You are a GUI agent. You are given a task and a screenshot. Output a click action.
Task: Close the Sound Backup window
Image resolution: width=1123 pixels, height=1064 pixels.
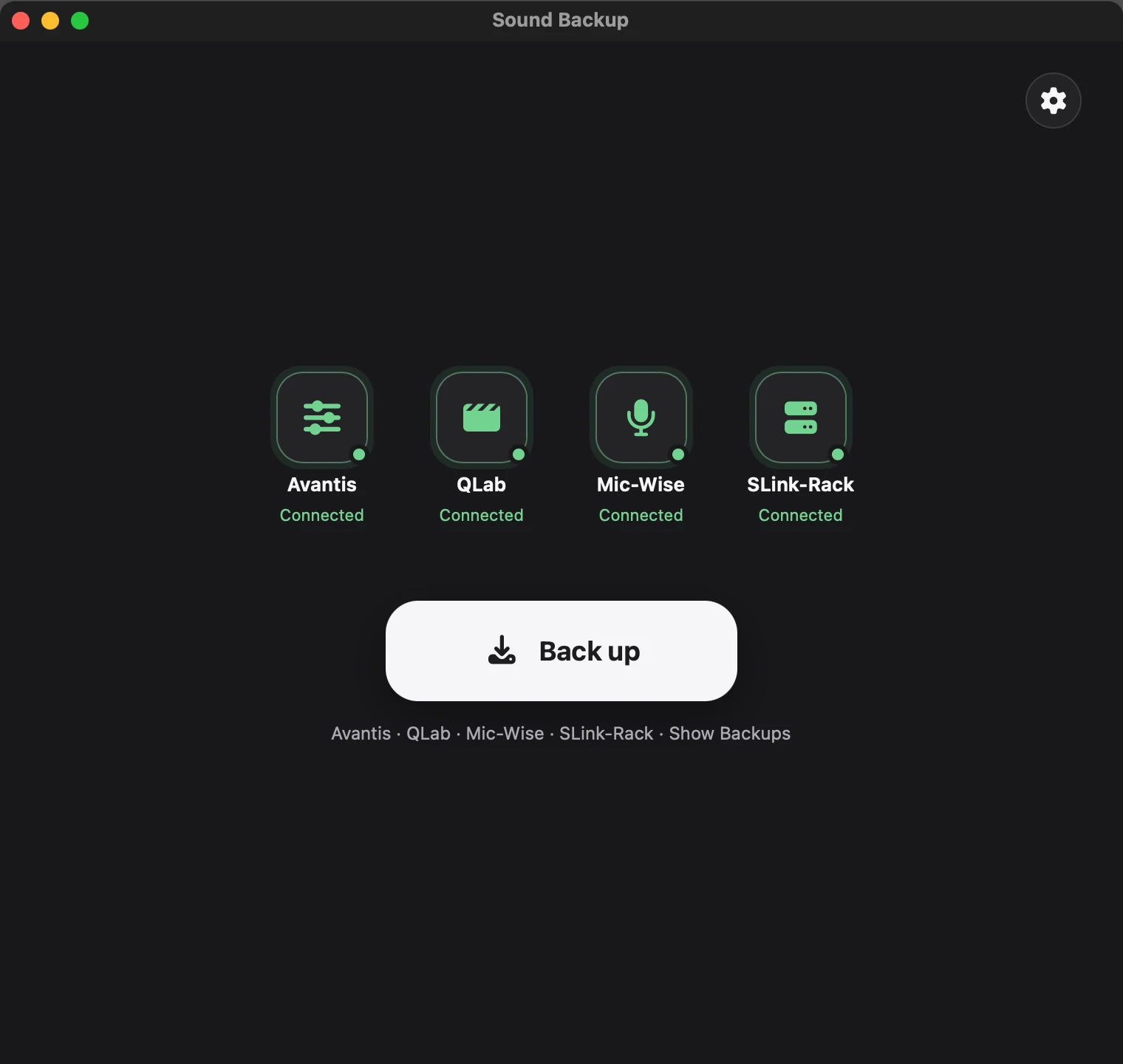coord(21,21)
